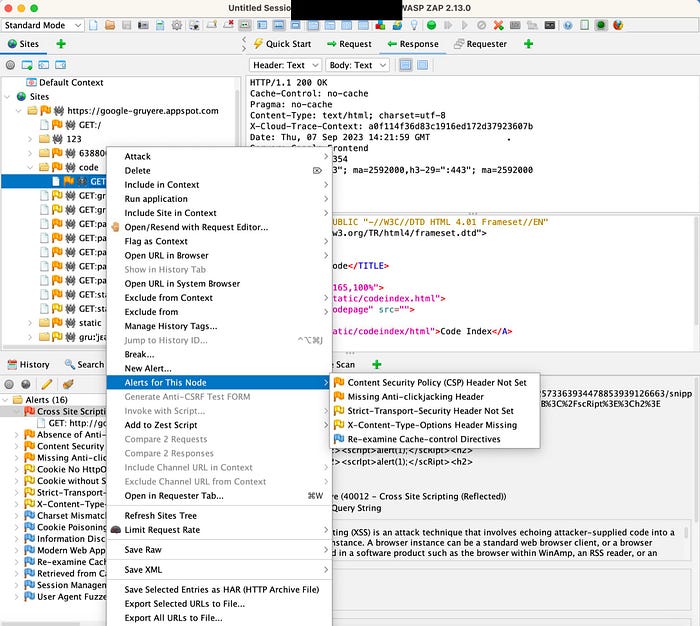Image resolution: width=700 pixels, height=626 pixels.
Task: Collapse the google-gruyere.appspot.com node
Action: [x=19, y=111]
